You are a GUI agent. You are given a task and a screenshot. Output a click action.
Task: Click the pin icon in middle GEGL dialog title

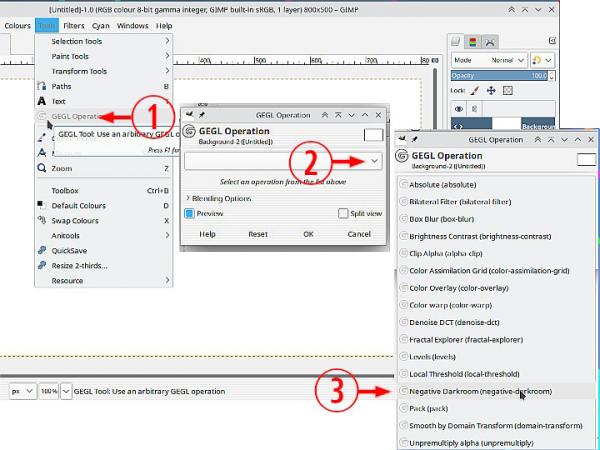click(202, 115)
